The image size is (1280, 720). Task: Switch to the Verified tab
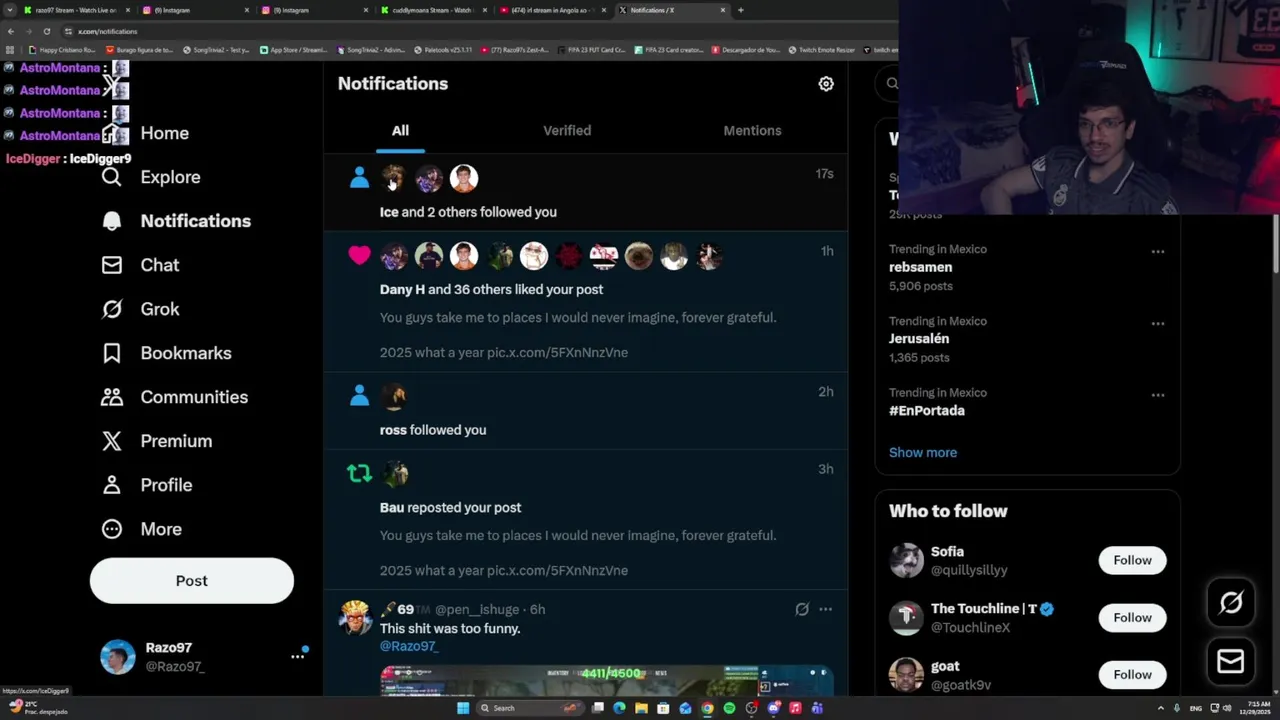567,130
